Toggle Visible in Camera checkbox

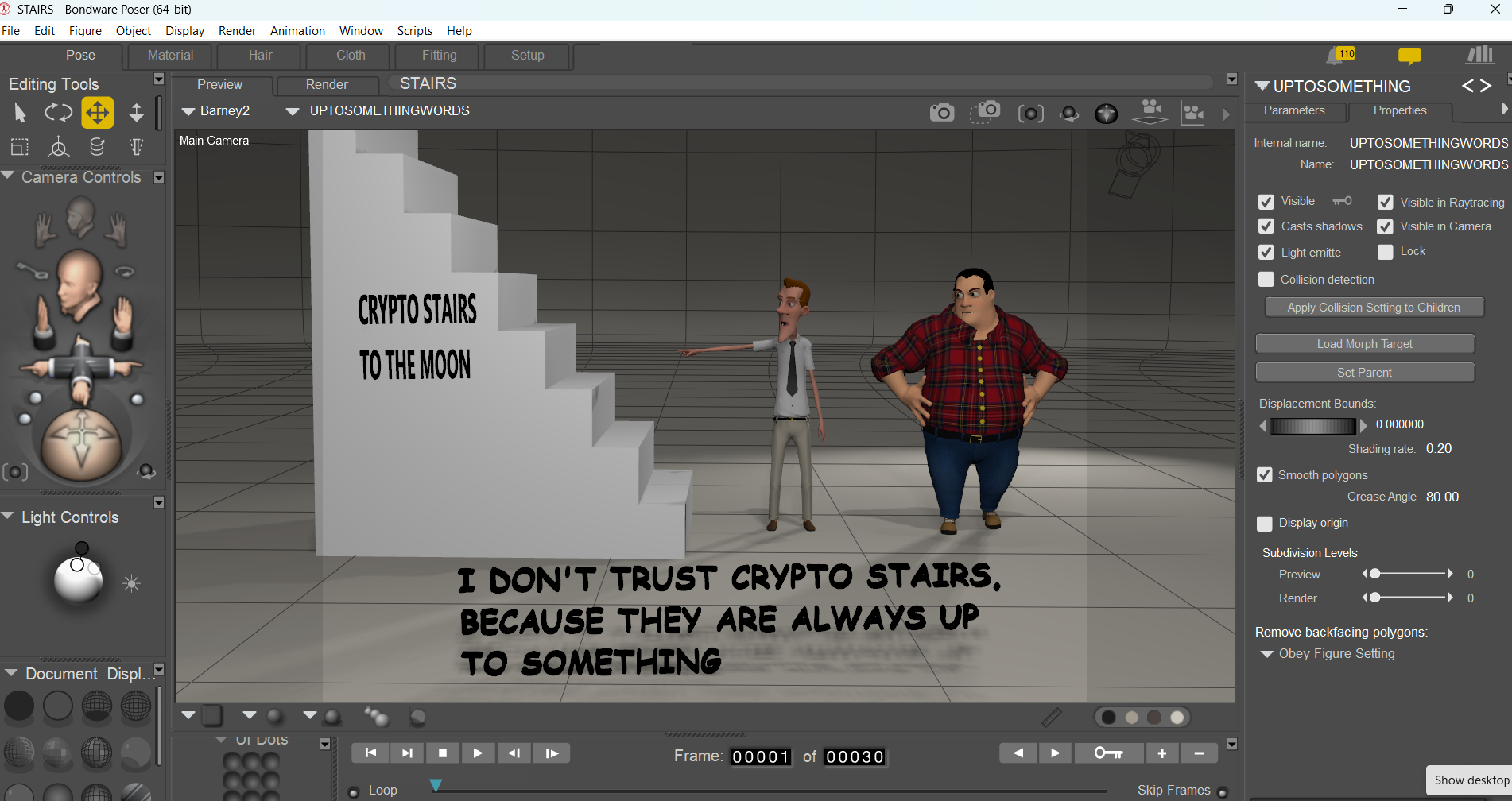(x=1386, y=226)
